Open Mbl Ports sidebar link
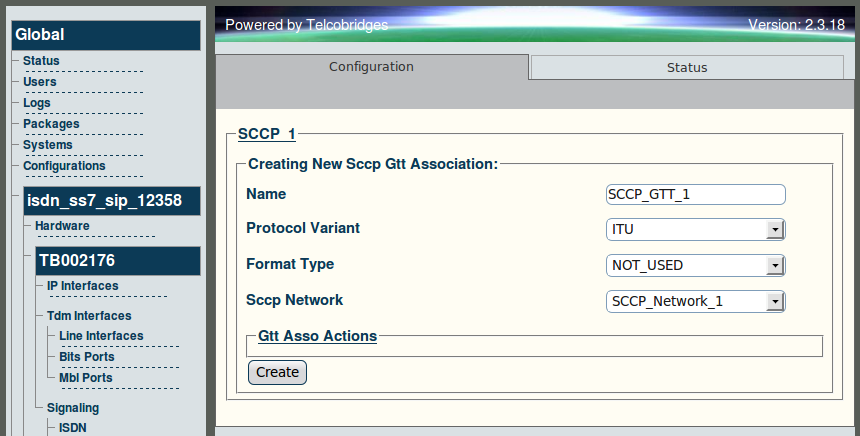 (86, 378)
